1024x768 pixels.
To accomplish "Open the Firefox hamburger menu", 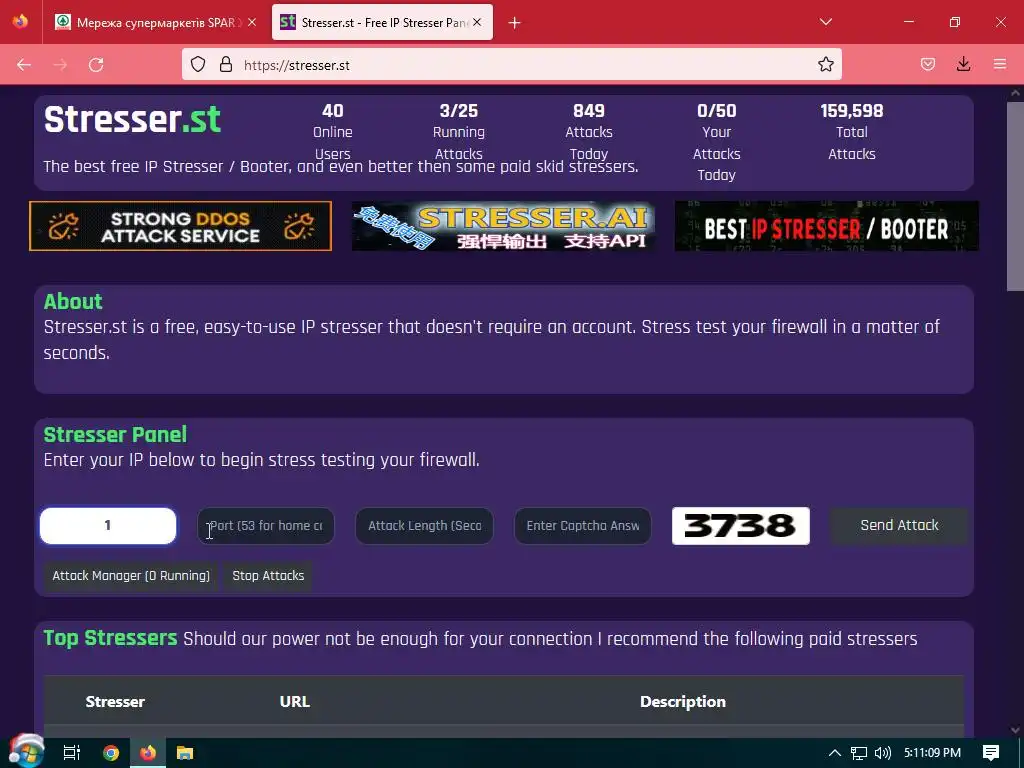I will coord(1000,65).
